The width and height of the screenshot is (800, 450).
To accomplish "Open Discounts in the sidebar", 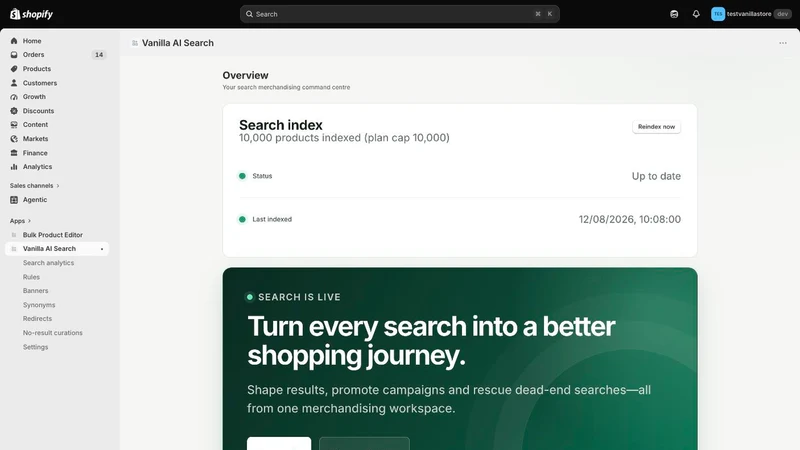I will coord(38,111).
